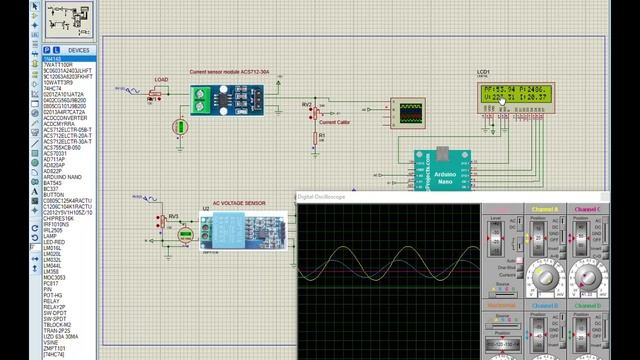Select ARDUINO NANO in the devices list

62,177
